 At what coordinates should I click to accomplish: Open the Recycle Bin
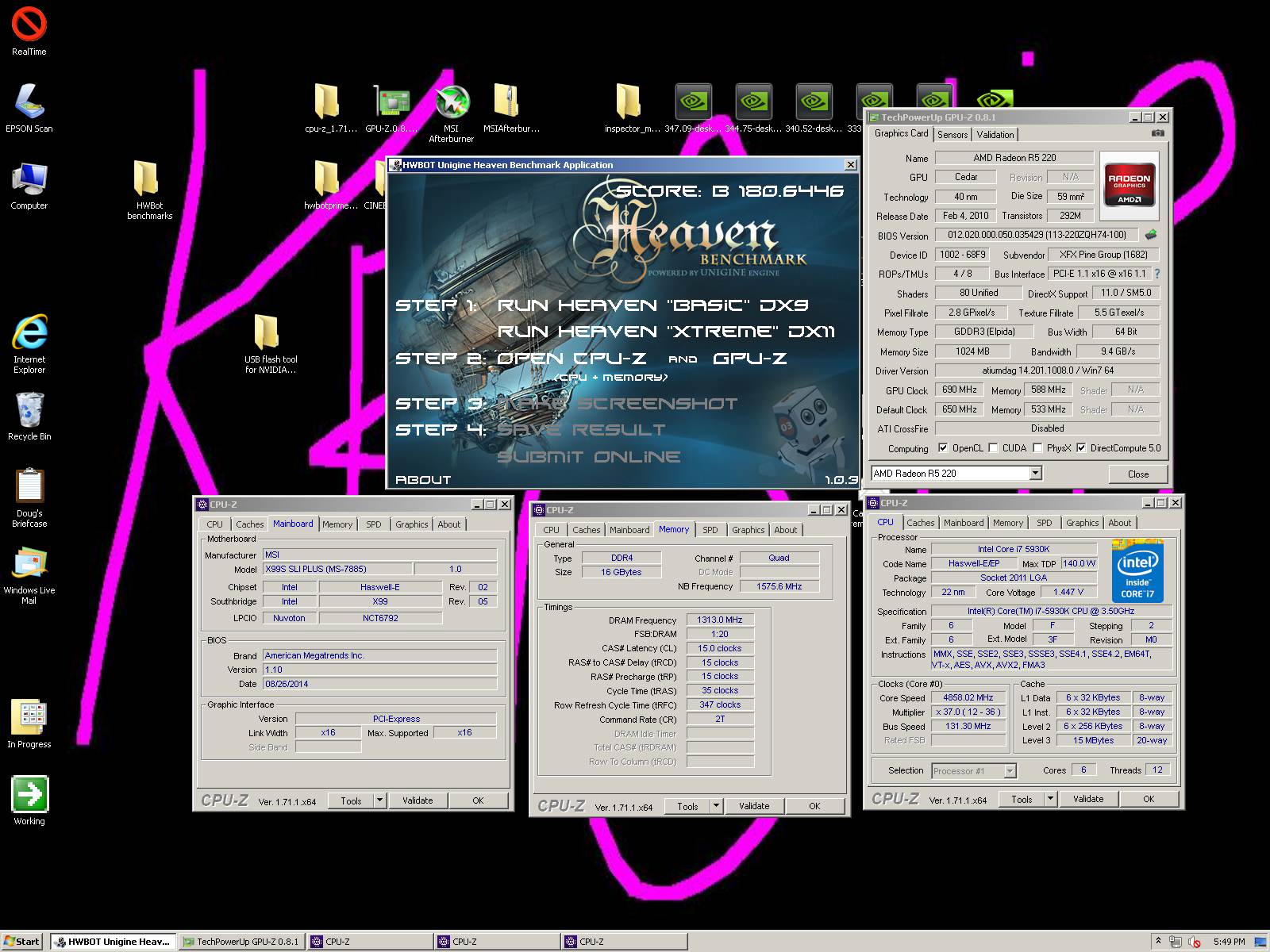29,416
